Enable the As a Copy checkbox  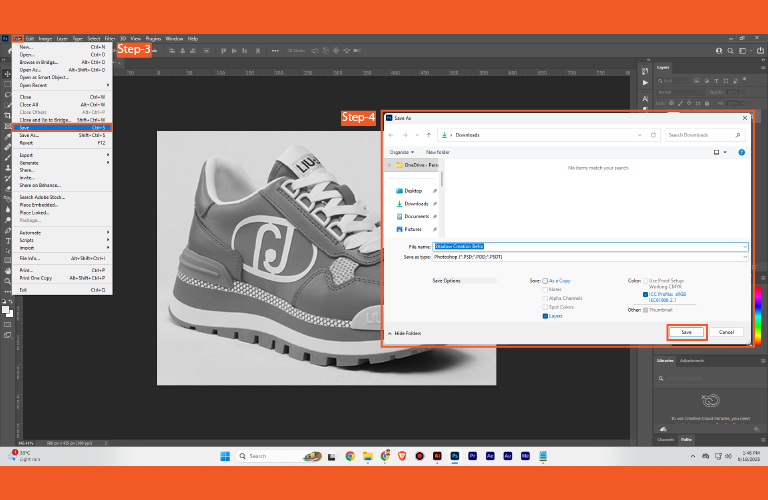[545, 281]
